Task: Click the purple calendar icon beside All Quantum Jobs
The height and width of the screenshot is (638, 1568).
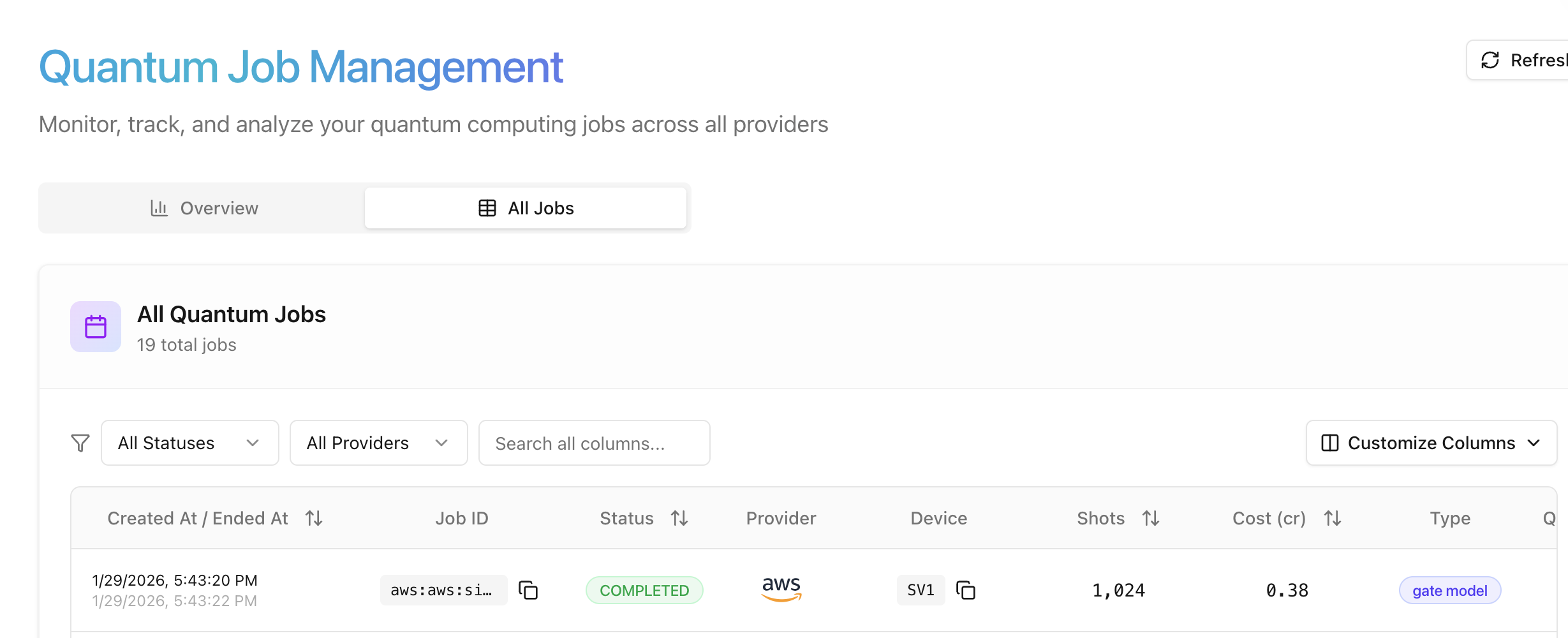Action: [x=95, y=326]
